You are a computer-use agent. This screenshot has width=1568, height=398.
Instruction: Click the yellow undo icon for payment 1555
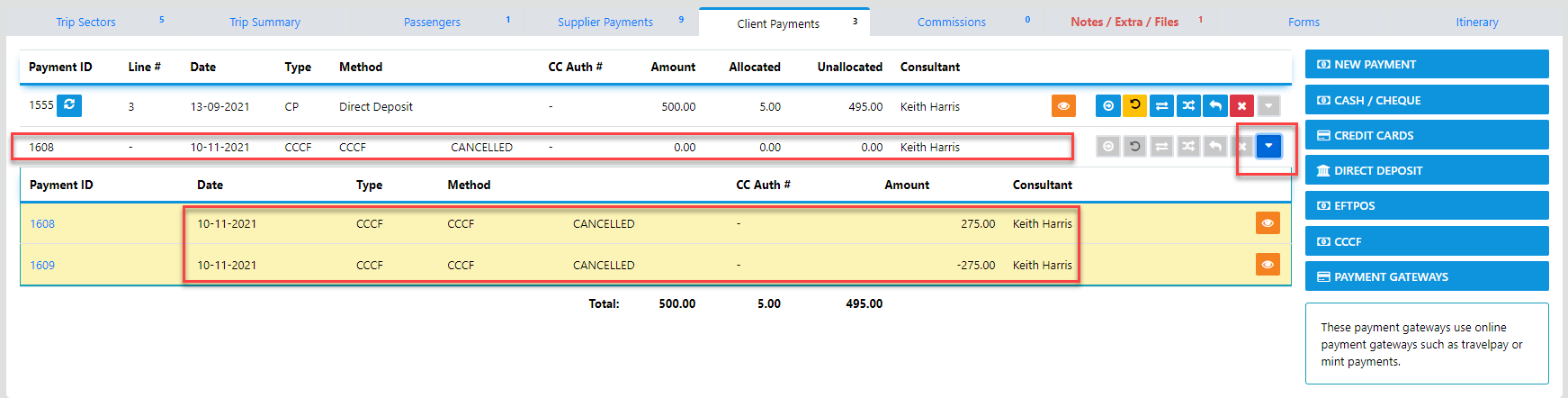pyautogui.click(x=1135, y=106)
